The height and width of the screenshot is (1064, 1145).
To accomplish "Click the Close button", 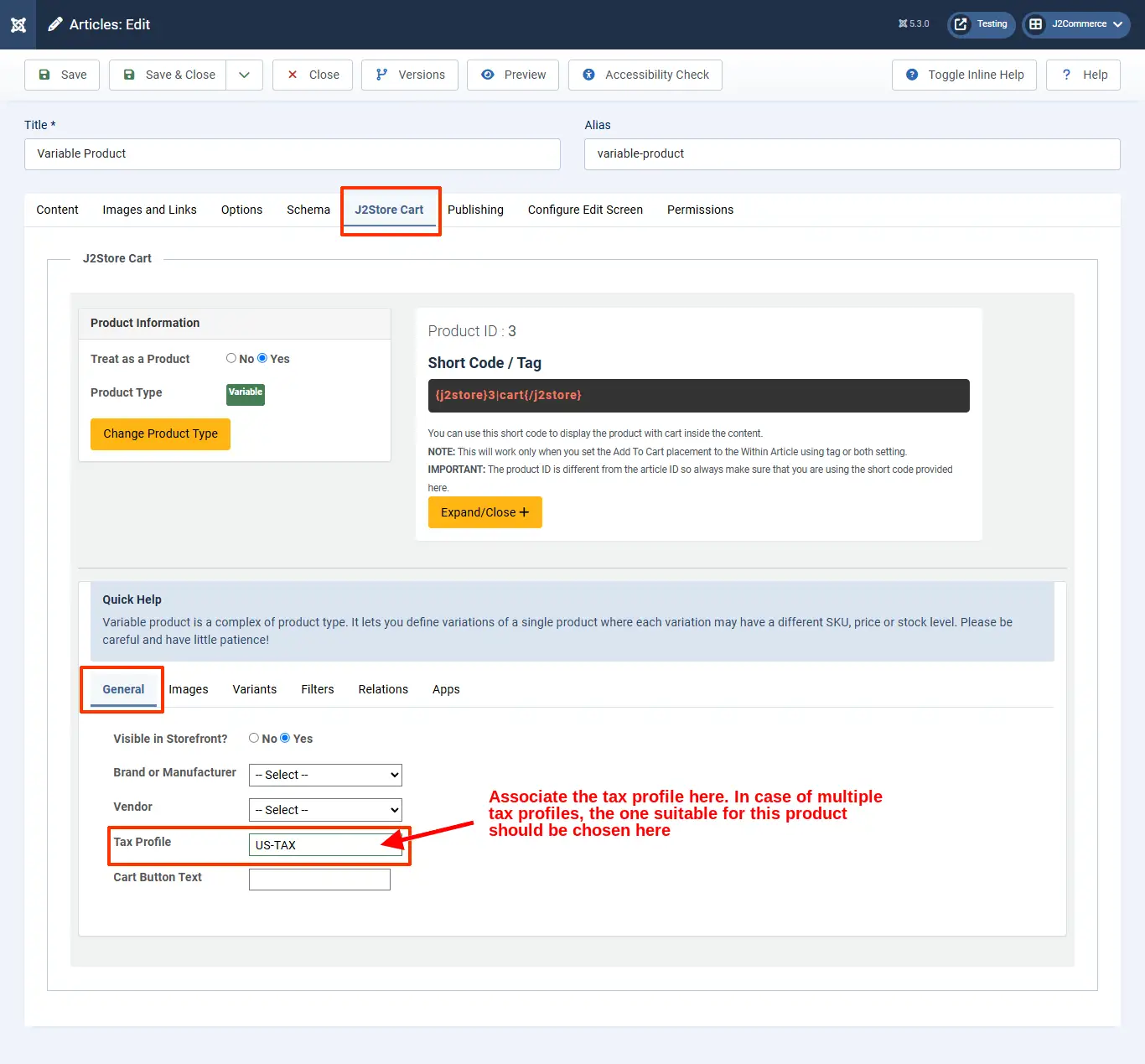I will 313,75.
